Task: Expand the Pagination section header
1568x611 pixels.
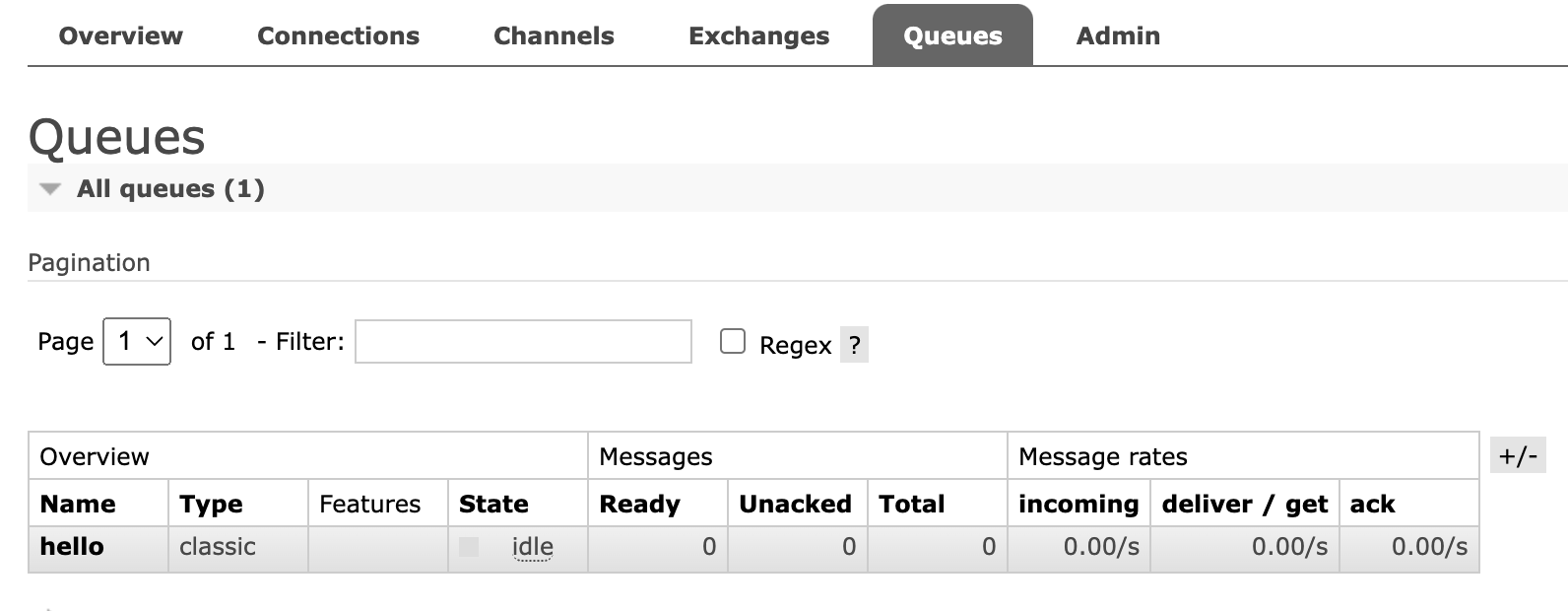Action: point(89,263)
